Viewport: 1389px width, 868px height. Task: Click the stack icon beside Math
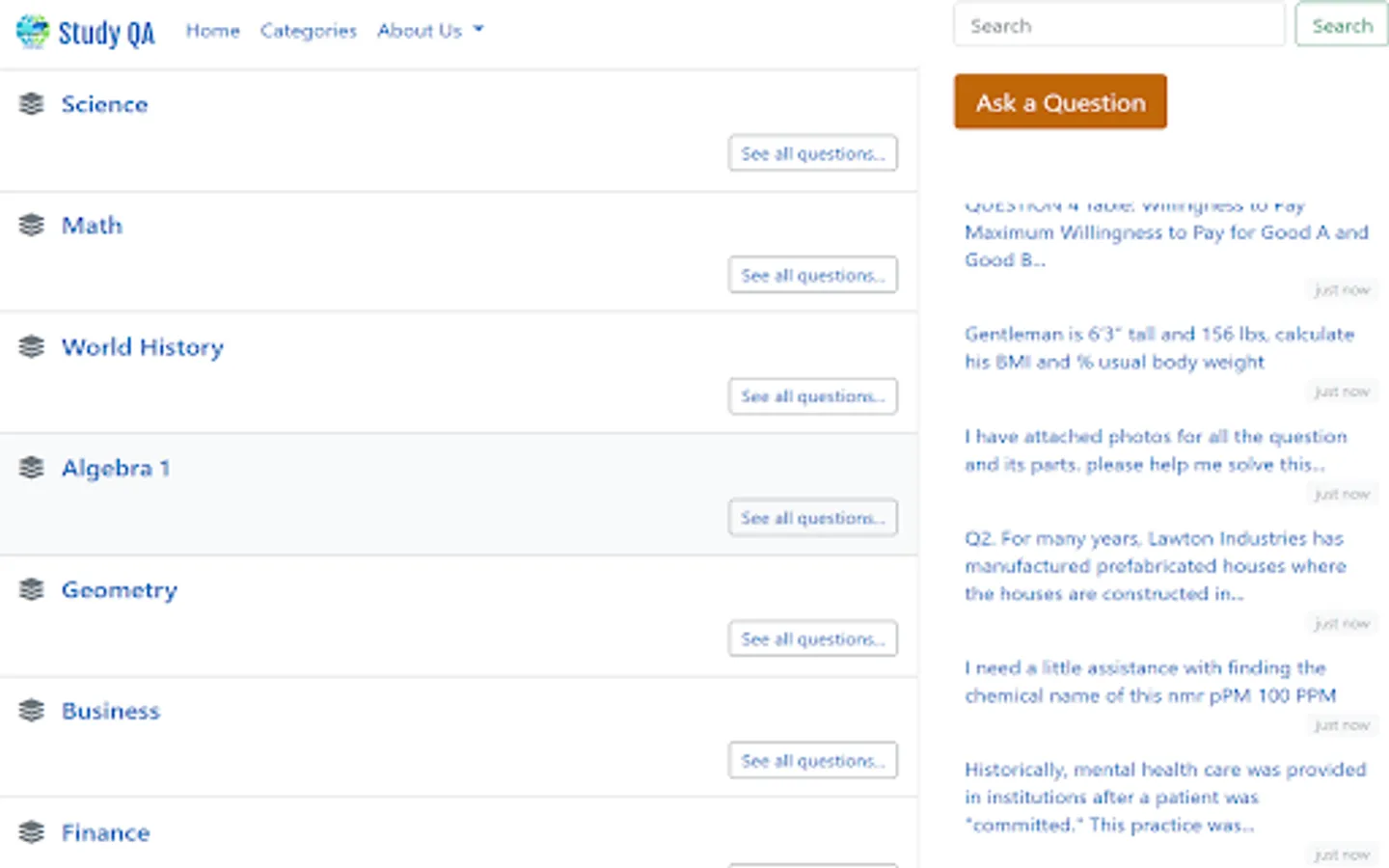(x=32, y=225)
